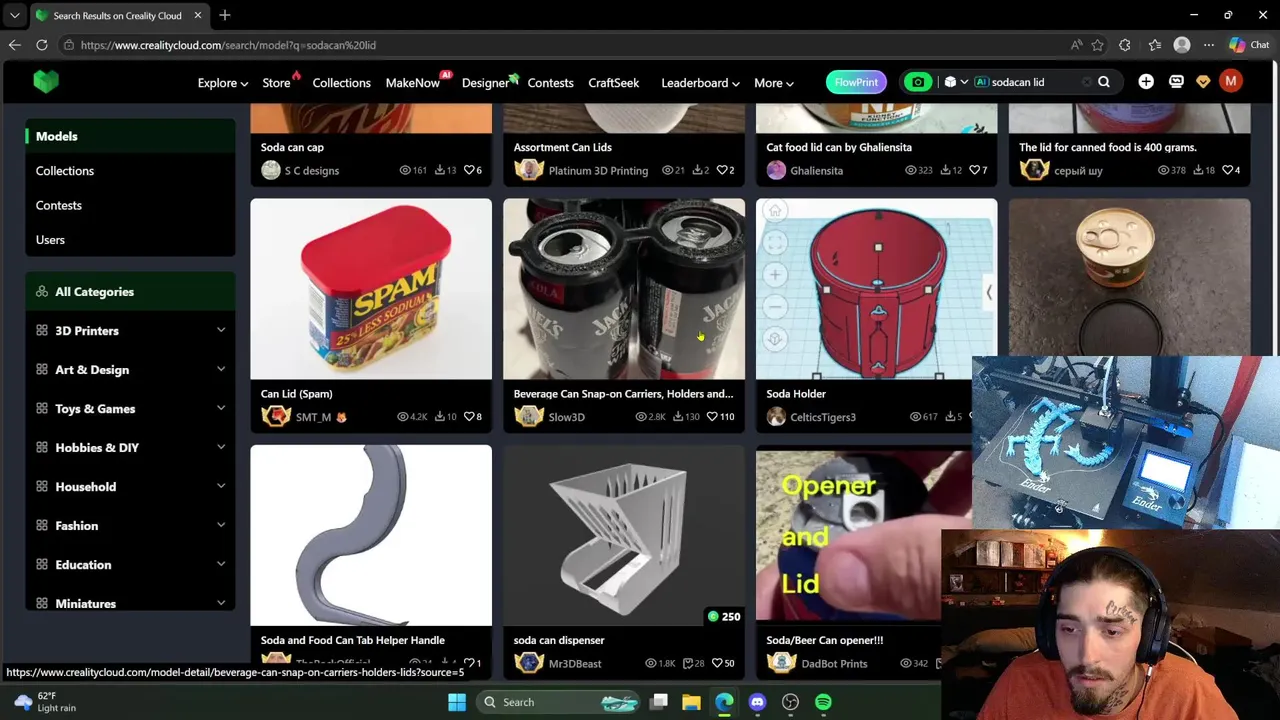Image resolution: width=1280 pixels, height=720 pixels.
Task: Click the browser profile avatar icon
Action: 1182,45
